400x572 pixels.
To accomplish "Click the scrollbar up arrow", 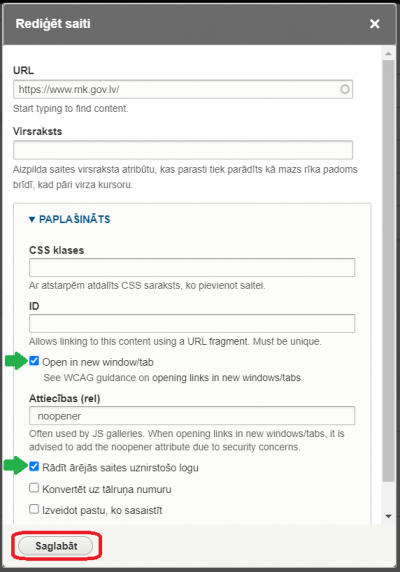I will 388,54.
